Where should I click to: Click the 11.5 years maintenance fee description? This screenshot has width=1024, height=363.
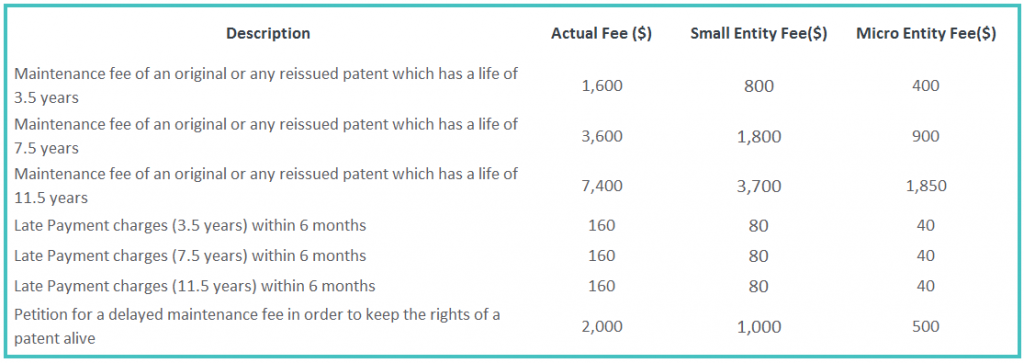(x=266, y=185)
